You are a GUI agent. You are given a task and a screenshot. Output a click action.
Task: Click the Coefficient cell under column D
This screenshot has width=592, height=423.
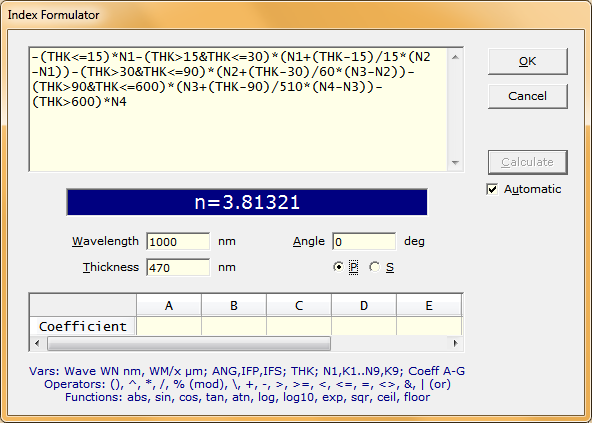pyautogui.click(x=364, y=326)
